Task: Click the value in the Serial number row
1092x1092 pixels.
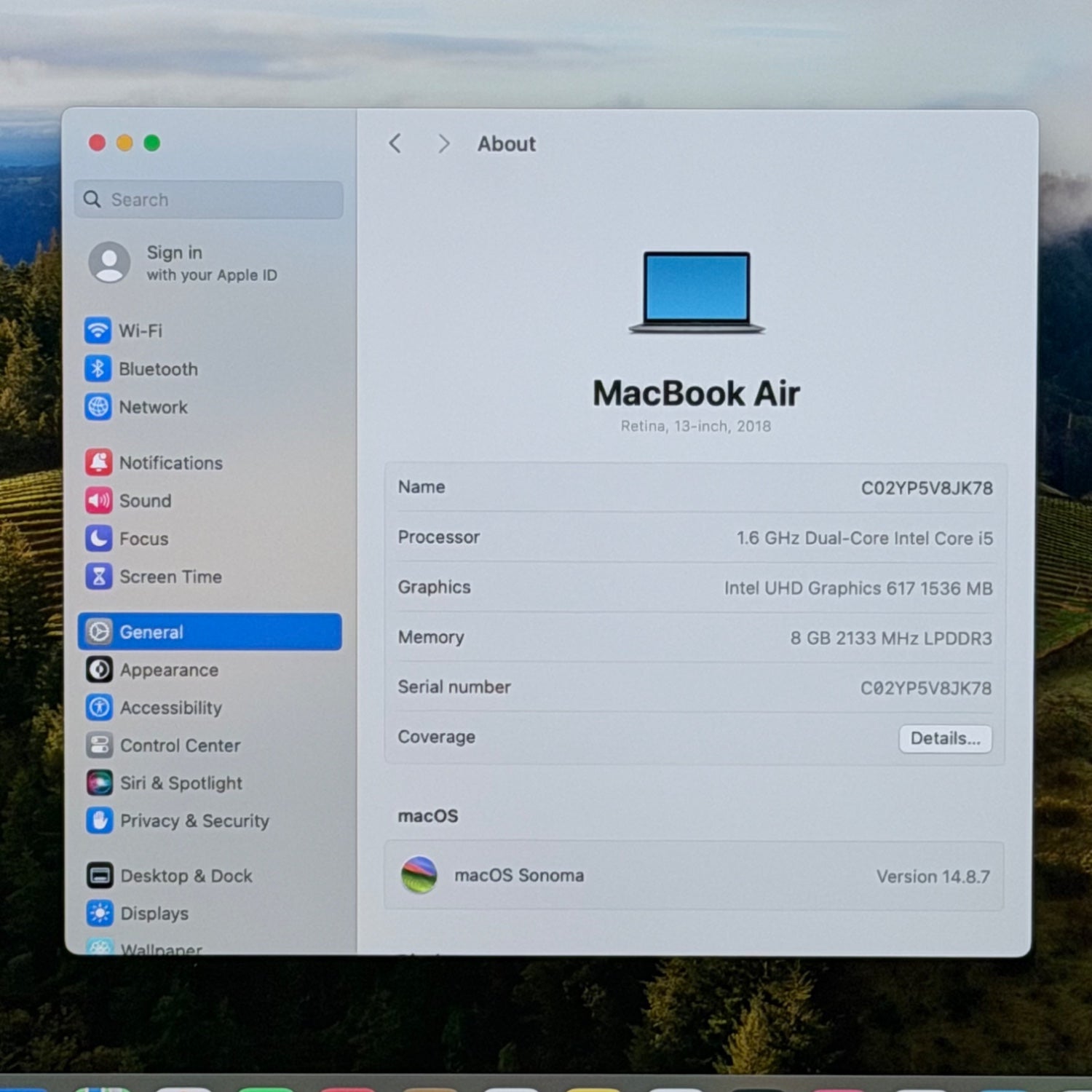Action: coord(926,689)
